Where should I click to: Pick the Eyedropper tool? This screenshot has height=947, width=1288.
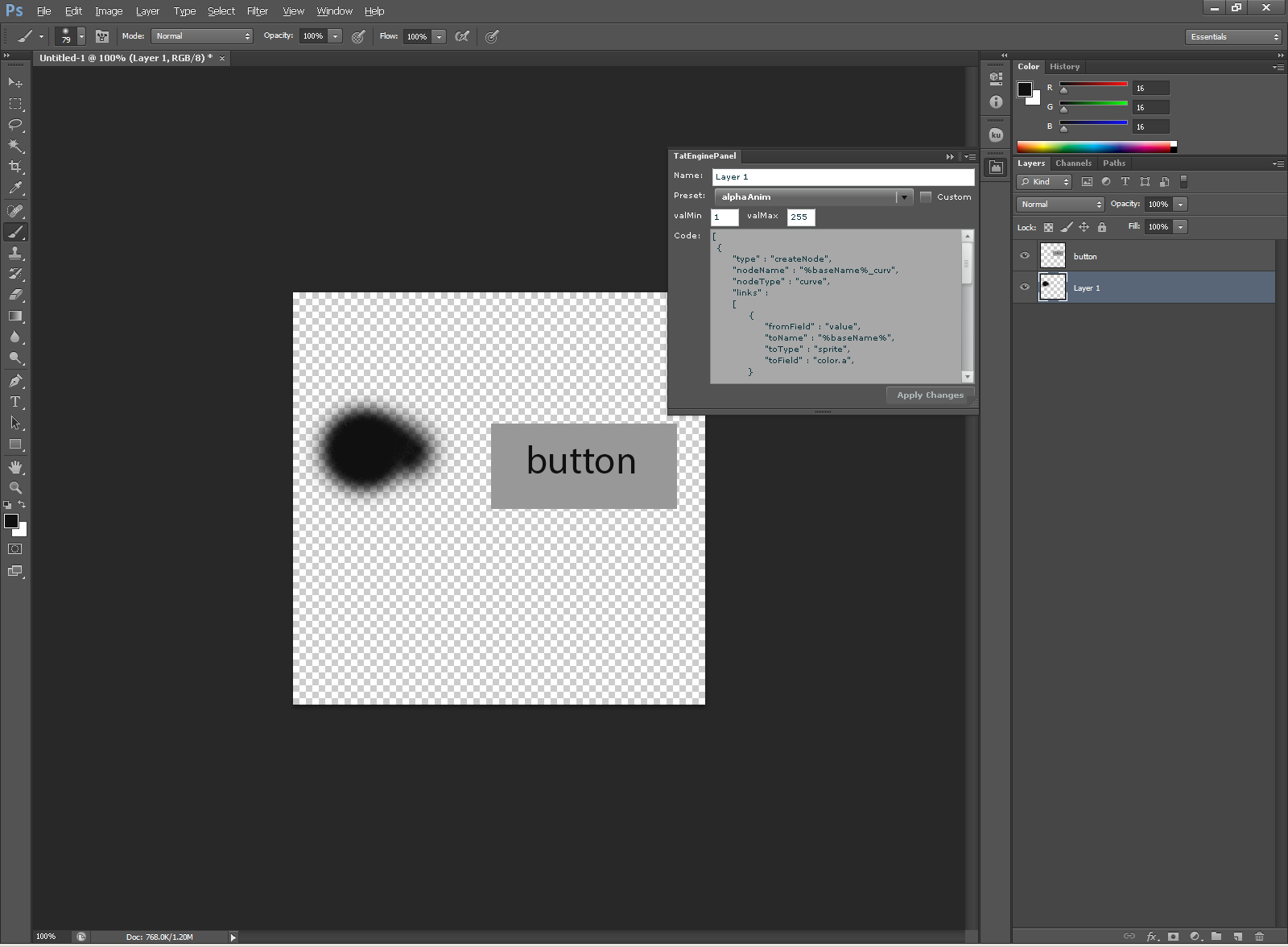[15, 188]
